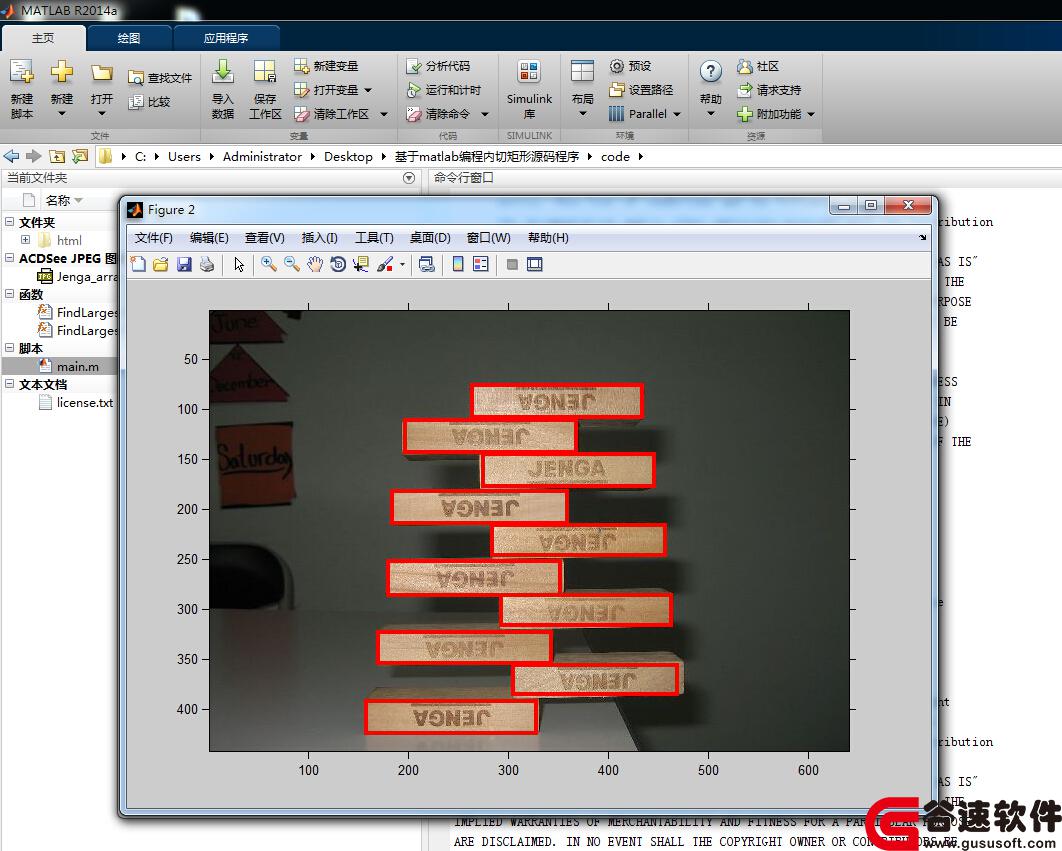Open 查看(V) menu in Figure 2
1062x851 pixels.
point(265,238)
